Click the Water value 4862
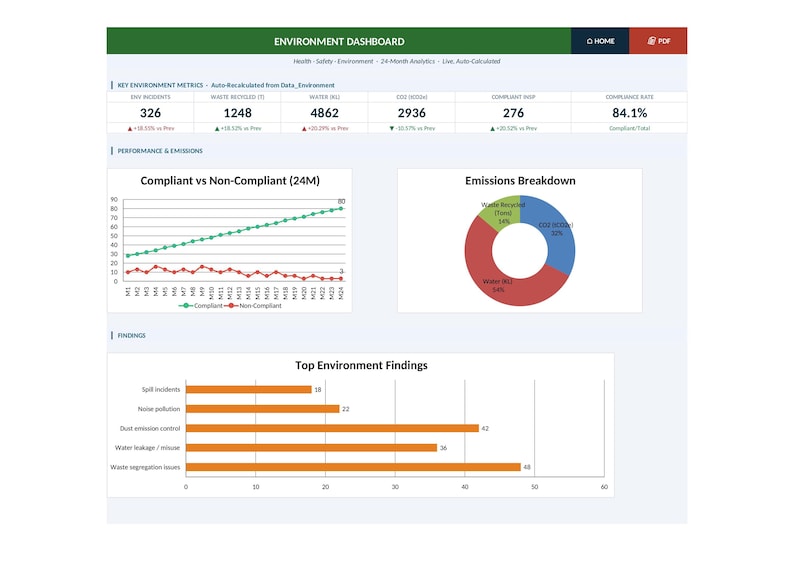Viewport: 794px width, 562px height. tap(325, 113)
